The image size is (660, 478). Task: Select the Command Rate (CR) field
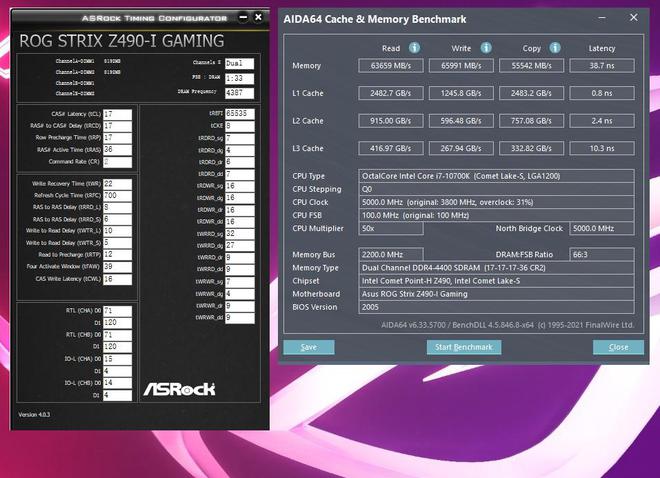[117, 162]
